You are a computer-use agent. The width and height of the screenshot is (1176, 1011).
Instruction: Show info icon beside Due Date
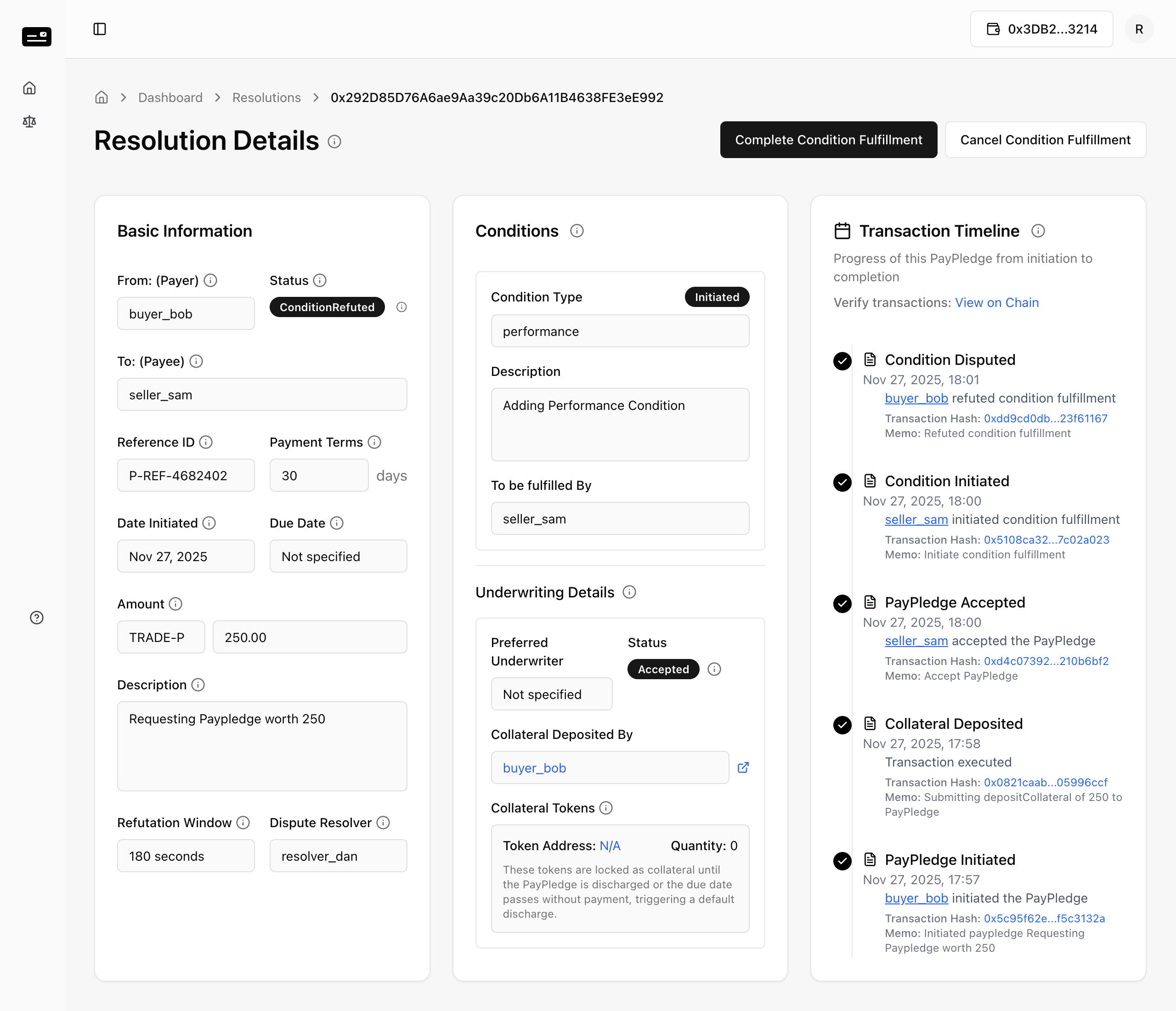click(x=337, y=523)
